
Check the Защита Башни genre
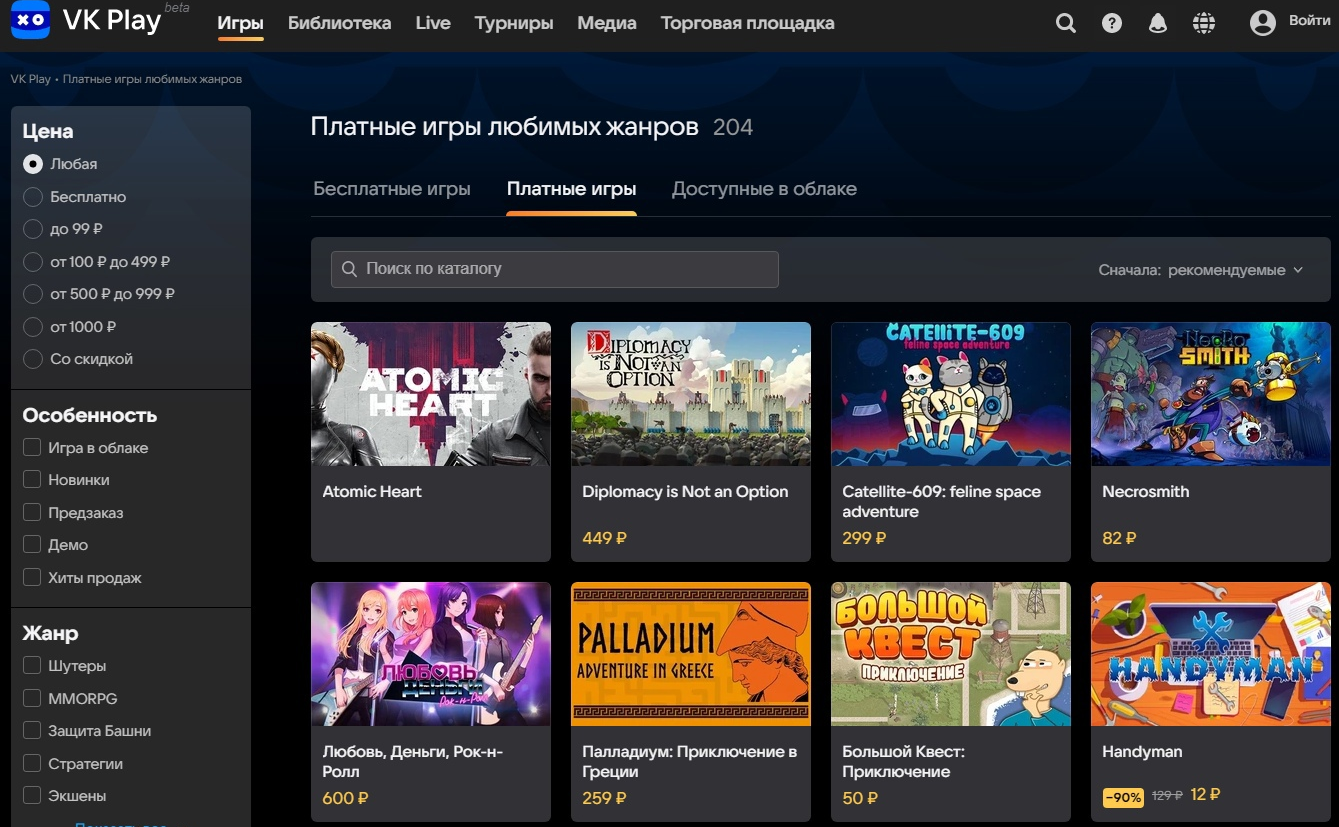(x=32, y=731)
